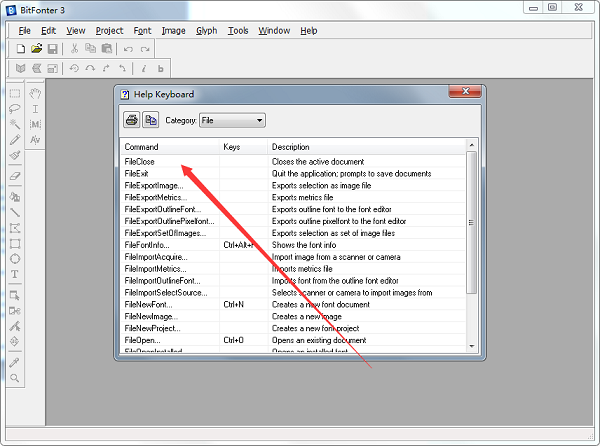This screenshot has width=600, height=446.
Task: Select the Eyedropper color picker tool
Action: [15, 362]
